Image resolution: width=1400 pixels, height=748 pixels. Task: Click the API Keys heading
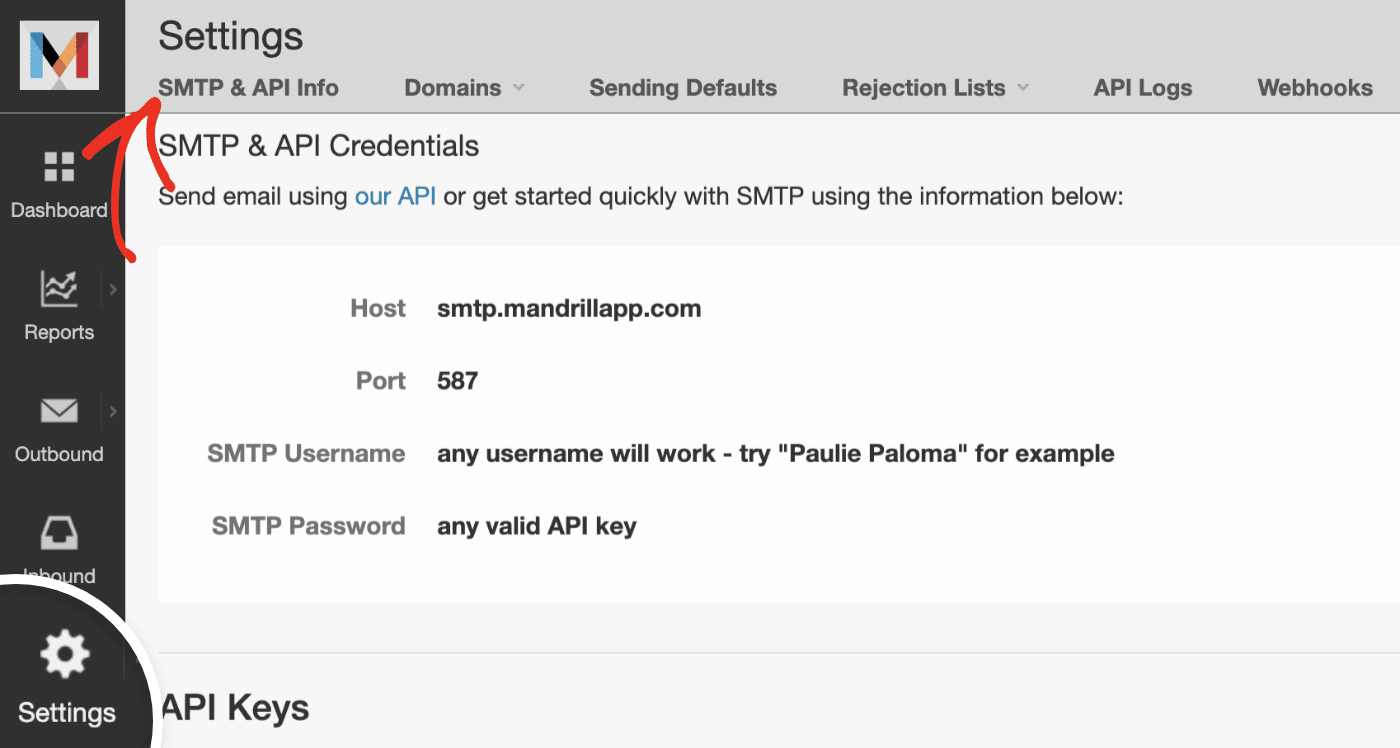coord(234,708)
